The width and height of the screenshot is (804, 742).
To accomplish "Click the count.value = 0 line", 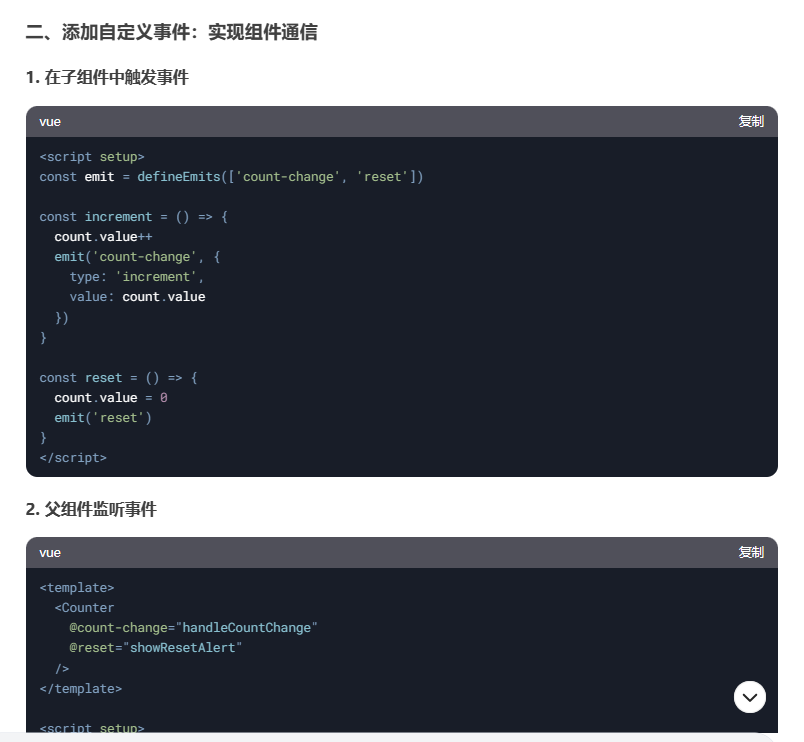I will coord(111,398).
